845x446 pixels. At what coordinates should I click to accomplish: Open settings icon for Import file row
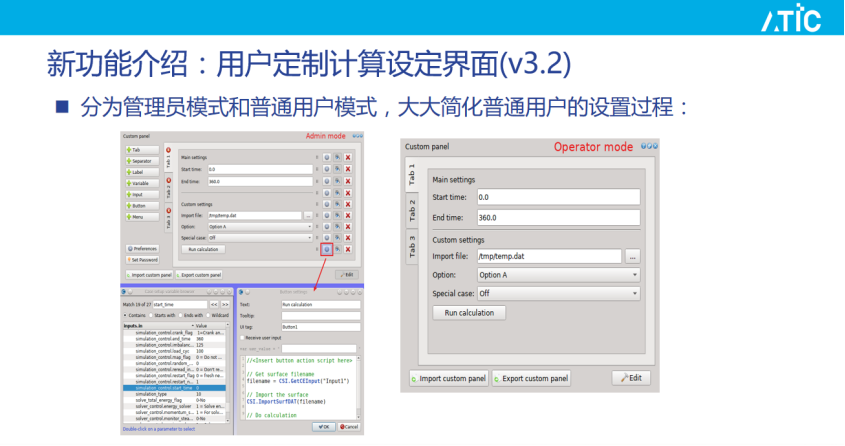point(327,215)
